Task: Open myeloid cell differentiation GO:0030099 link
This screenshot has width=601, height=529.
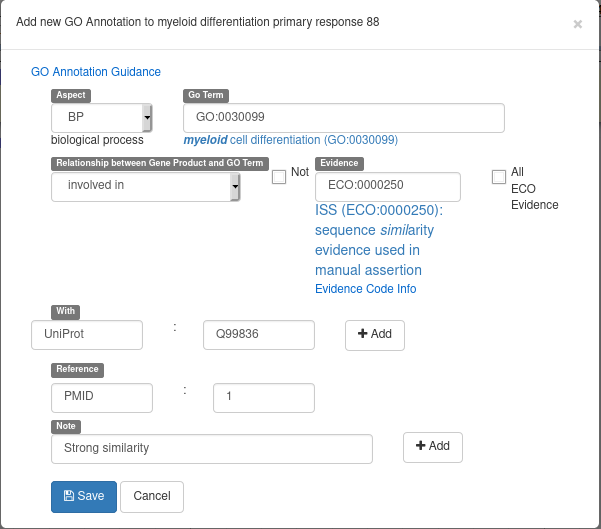Action: coord(290,140)
